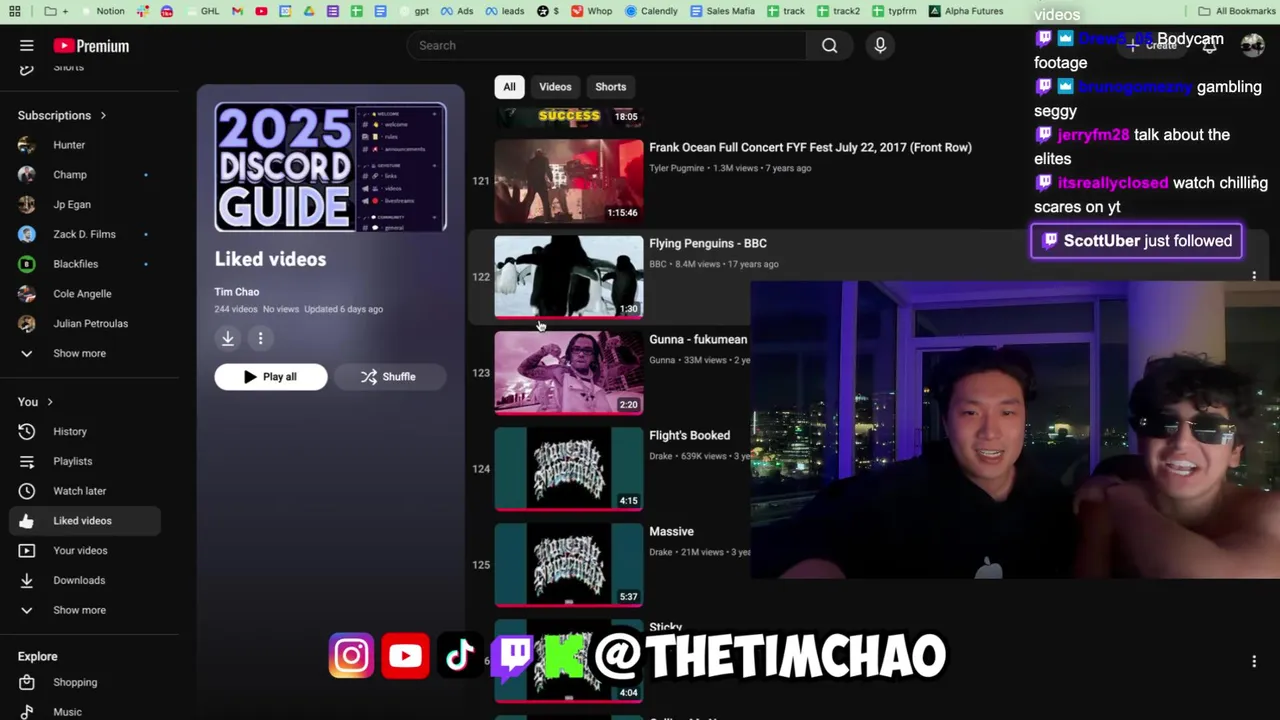Open Google Drive bookmark icon
This screenshot has width=1280, height=720.
309,11
